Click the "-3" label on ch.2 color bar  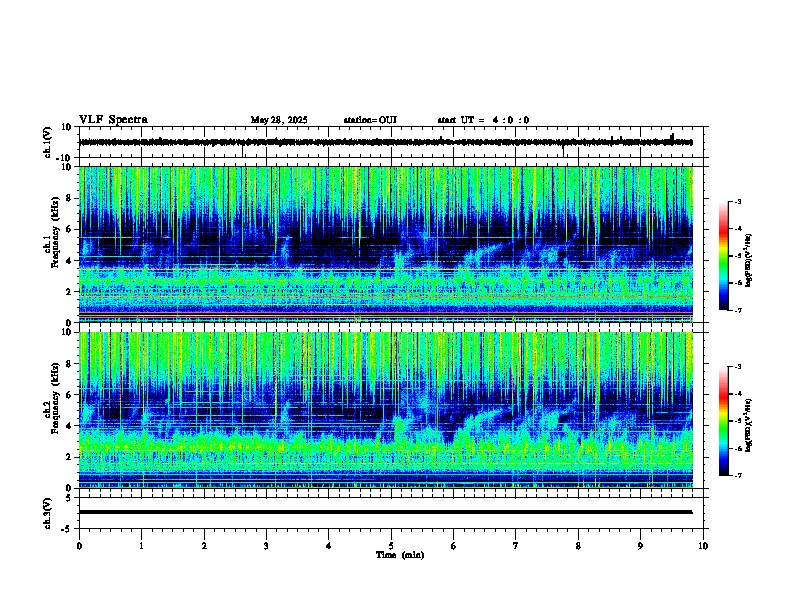(x=737, y=367)
